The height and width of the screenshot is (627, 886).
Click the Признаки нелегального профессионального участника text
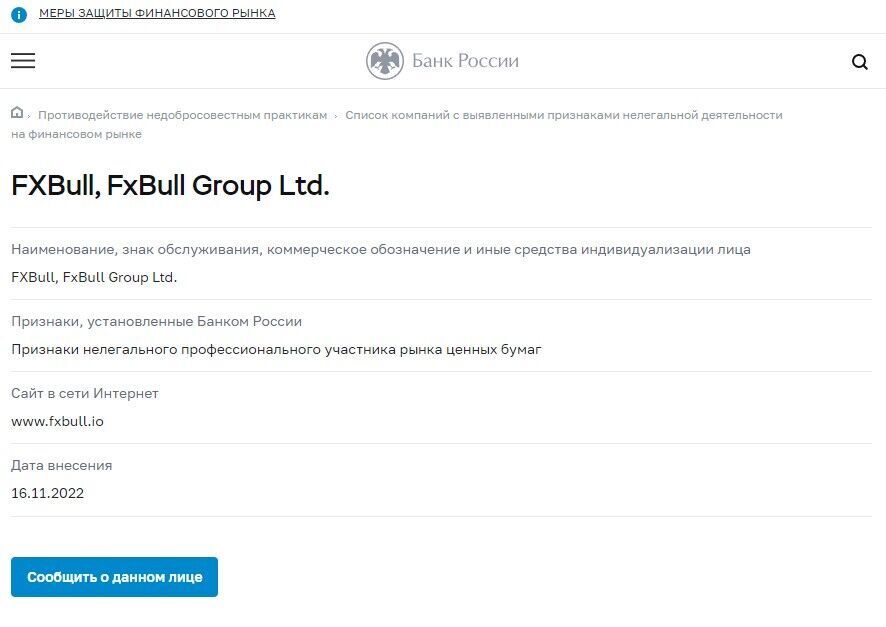276,350
